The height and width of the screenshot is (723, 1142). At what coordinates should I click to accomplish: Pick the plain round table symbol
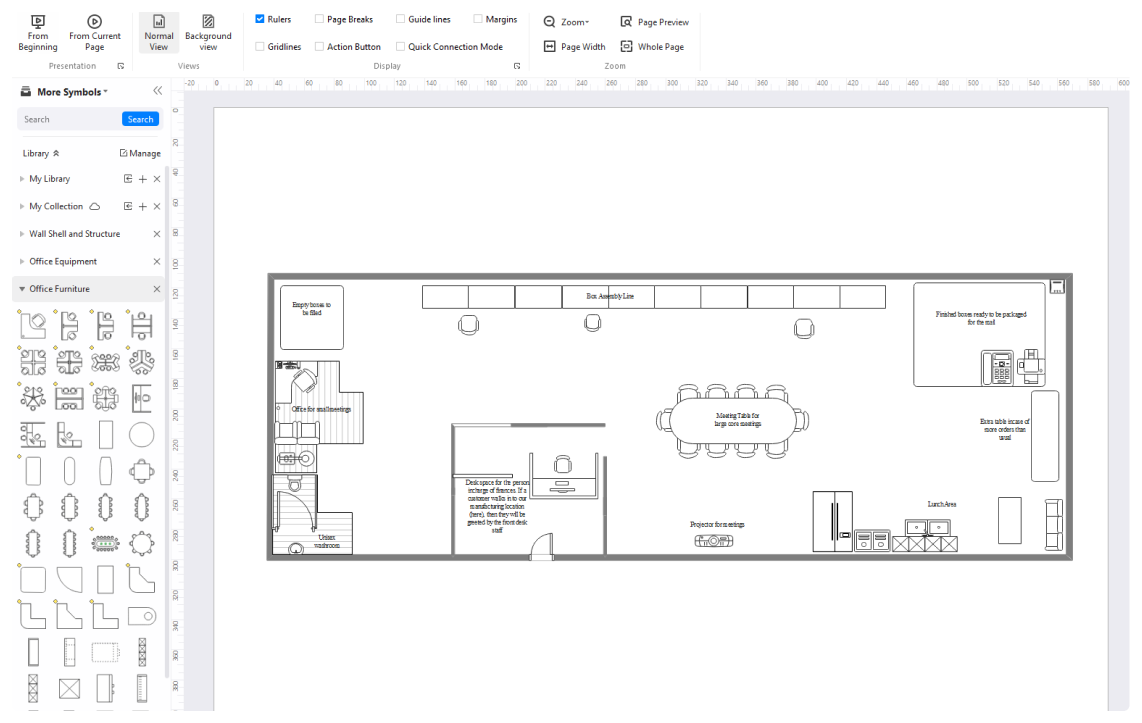pos(141,435)
